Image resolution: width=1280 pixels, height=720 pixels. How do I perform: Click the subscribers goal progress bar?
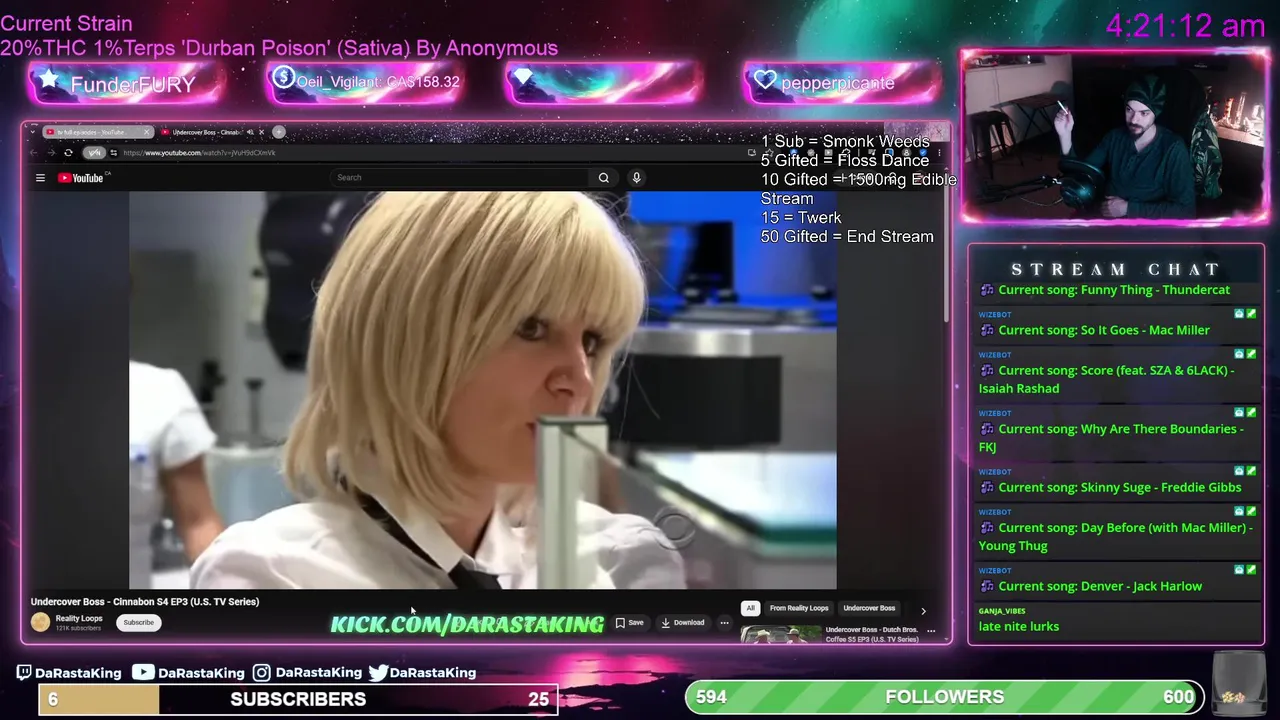[298, 699]
